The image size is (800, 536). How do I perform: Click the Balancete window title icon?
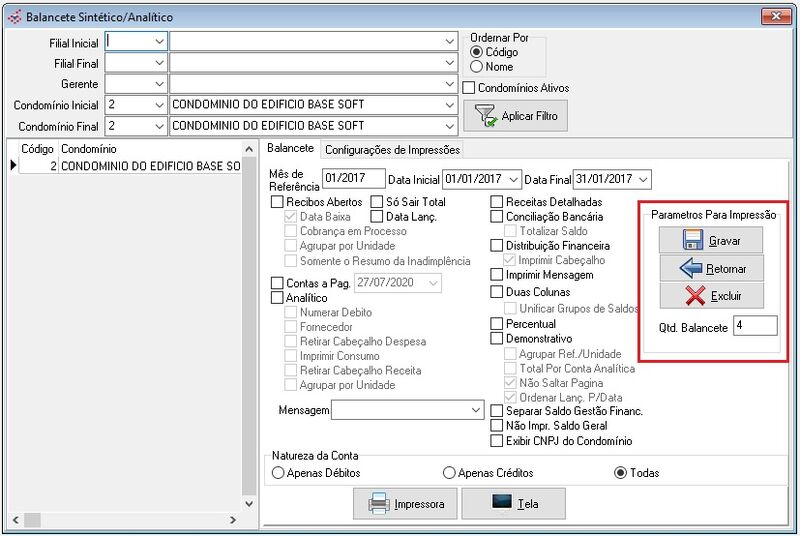(x=13, y=17)
